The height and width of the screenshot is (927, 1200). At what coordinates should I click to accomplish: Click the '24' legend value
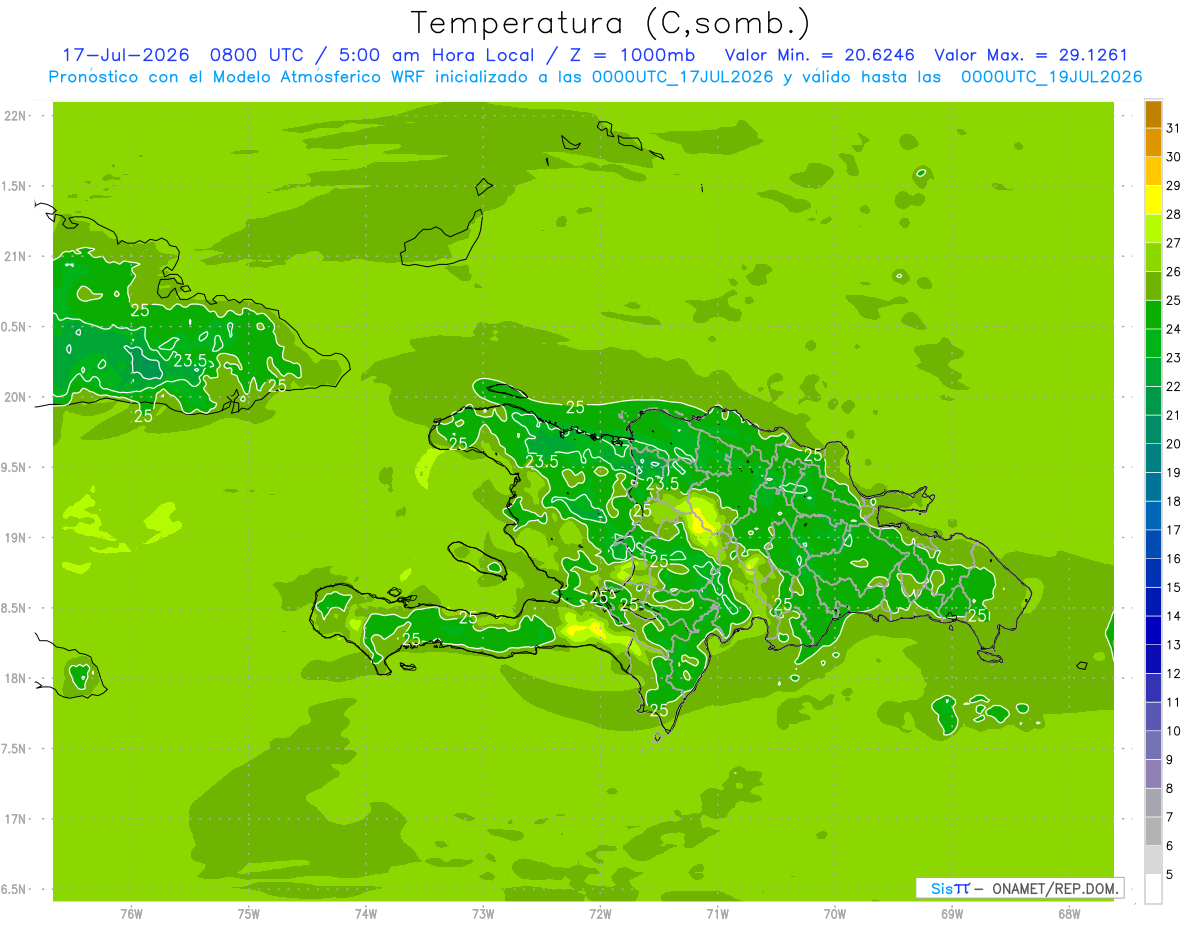[1173, 329]
